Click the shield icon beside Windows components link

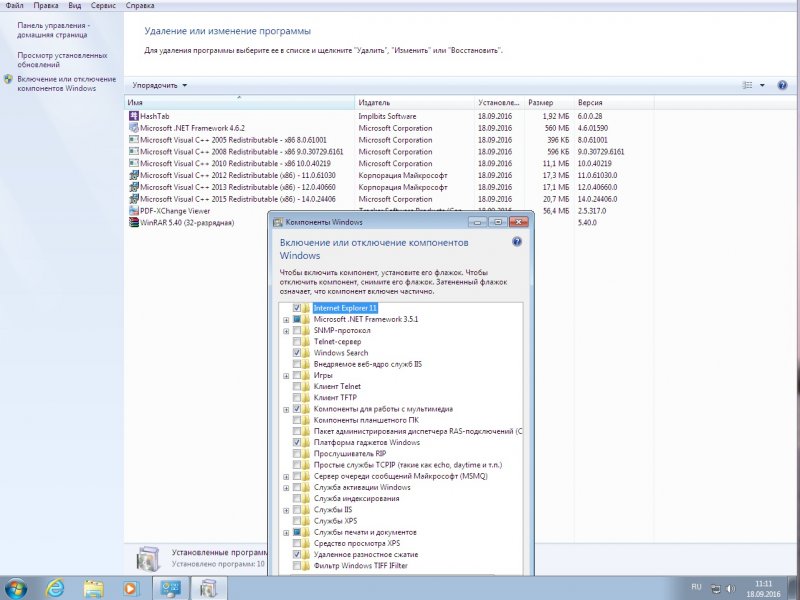point(8,80)
